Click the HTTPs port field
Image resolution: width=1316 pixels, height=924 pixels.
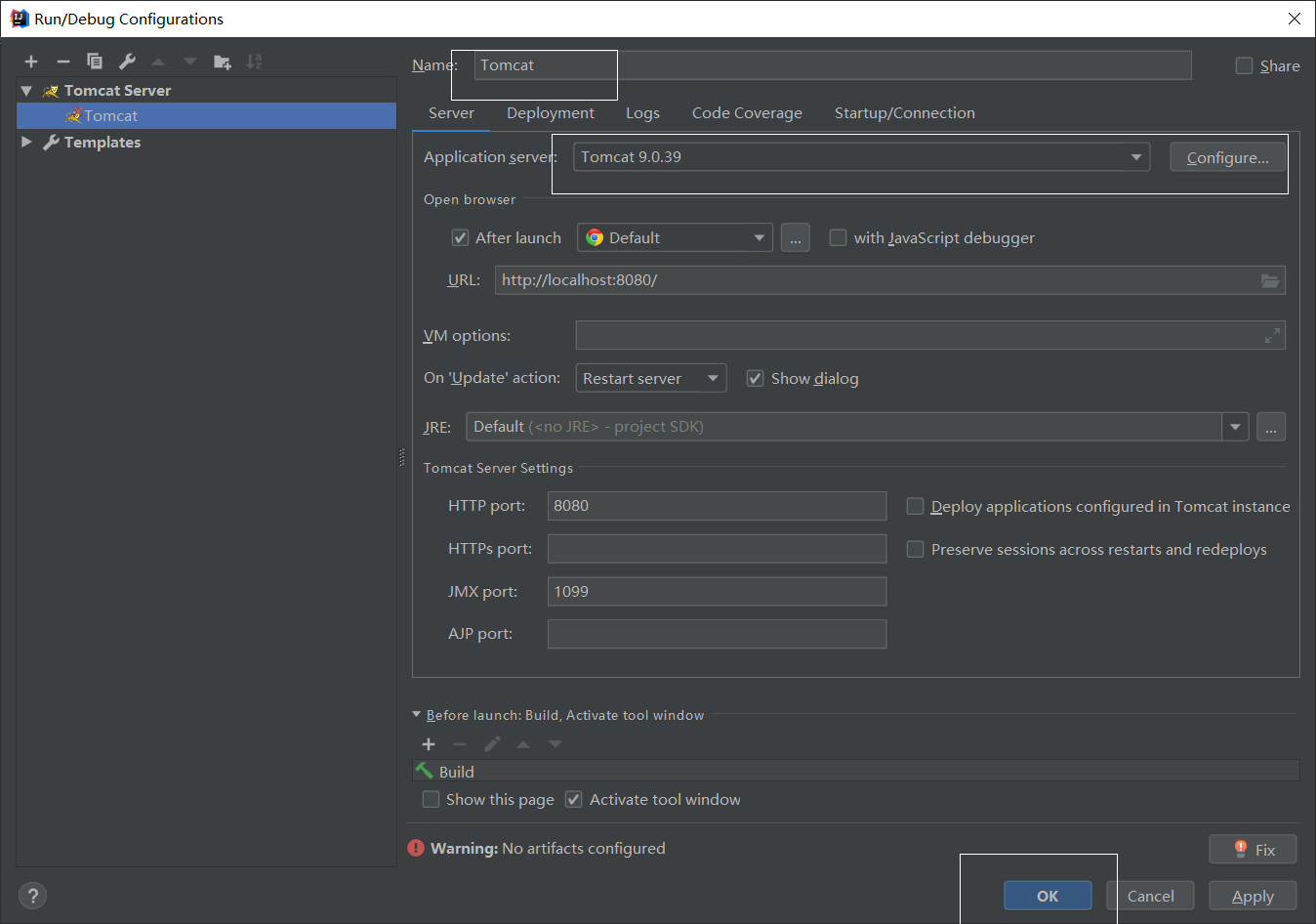[x=717, y=549]
